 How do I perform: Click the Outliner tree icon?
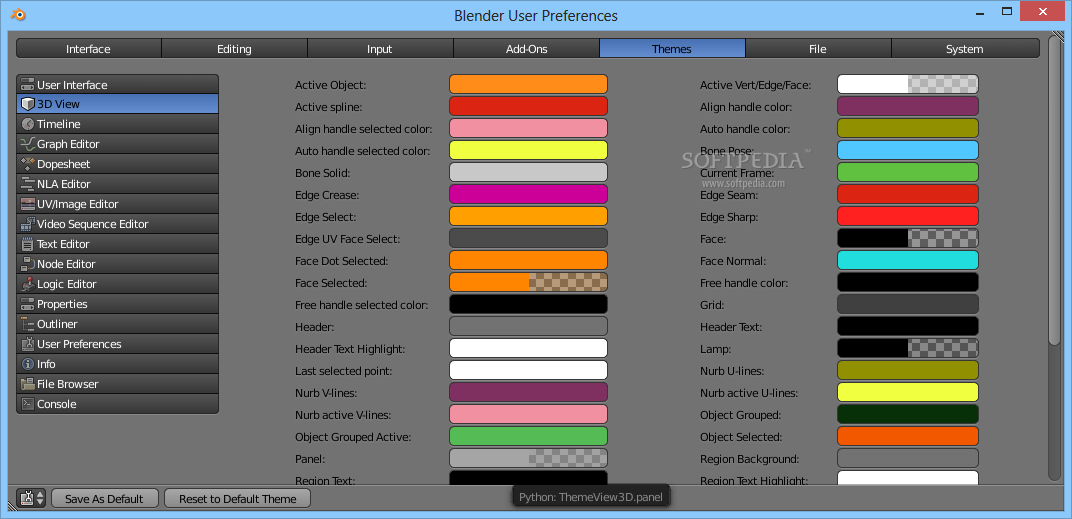click(x=27, y=323)
